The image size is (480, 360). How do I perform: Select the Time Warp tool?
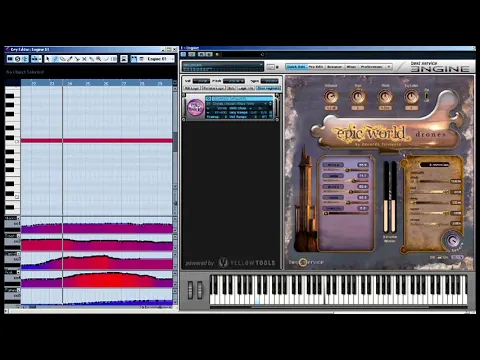113,59
